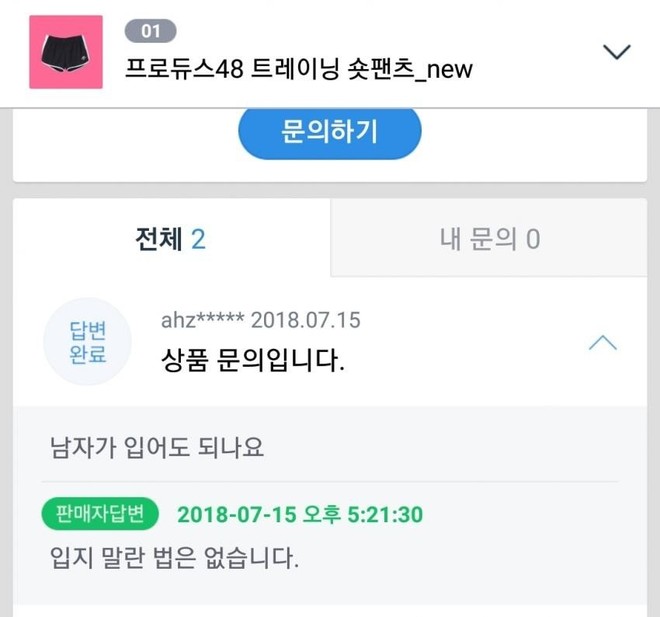This screenshot has height=617, width=660.
Task: Click the green 판매자답변 badge
Action: 101,514
